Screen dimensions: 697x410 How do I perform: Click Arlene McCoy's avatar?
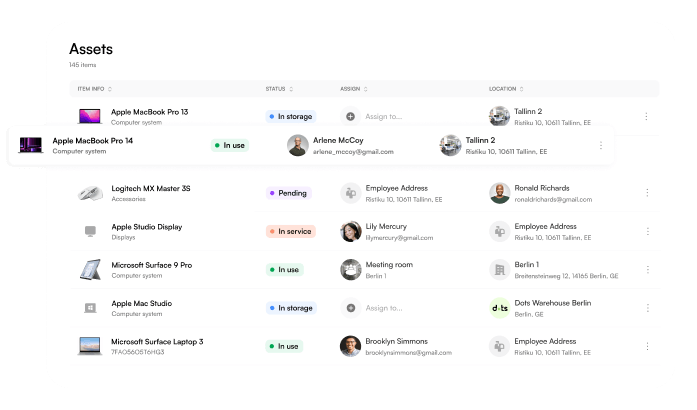tap(298, 145)
